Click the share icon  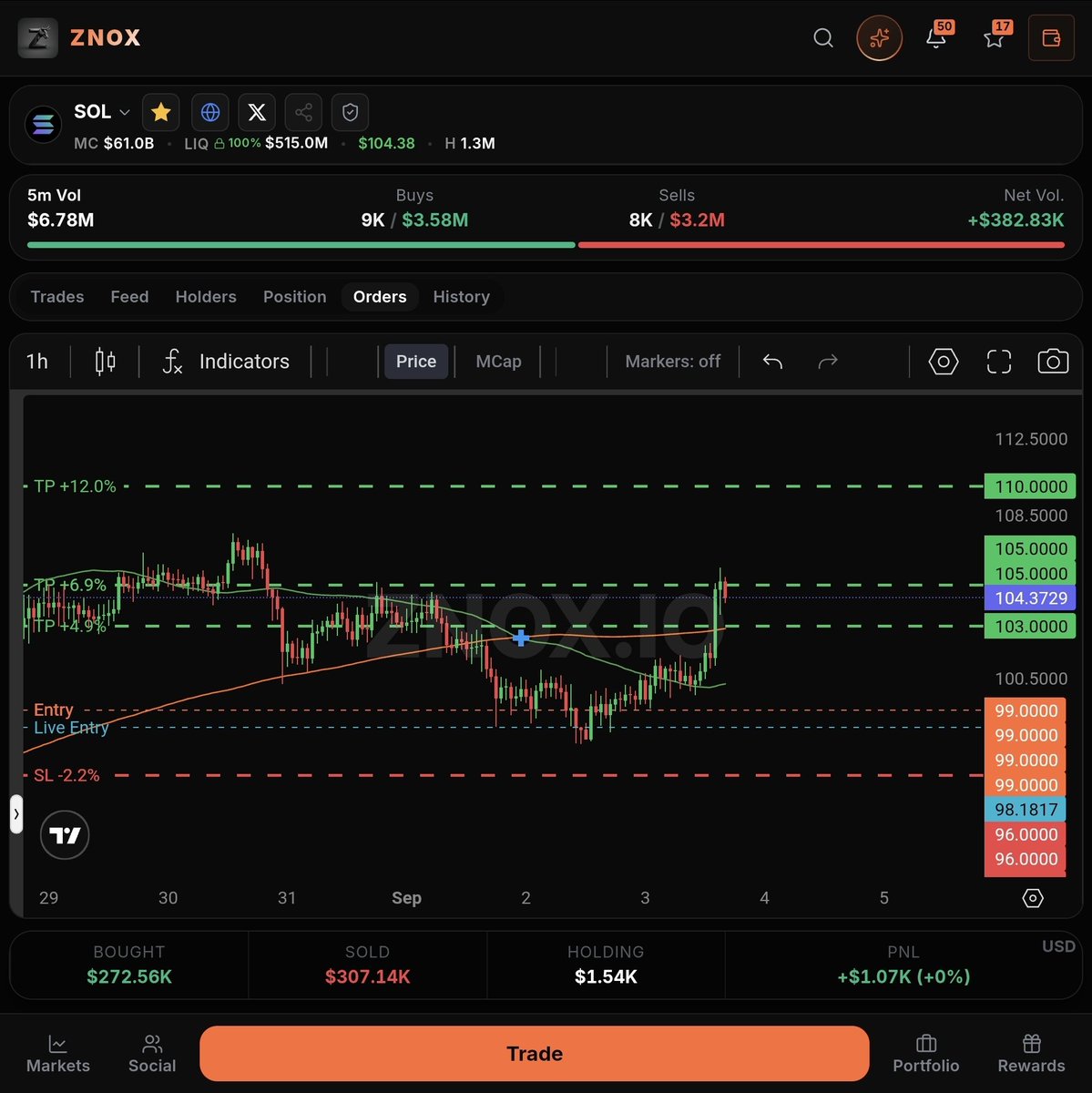click(x=303, y=112)
